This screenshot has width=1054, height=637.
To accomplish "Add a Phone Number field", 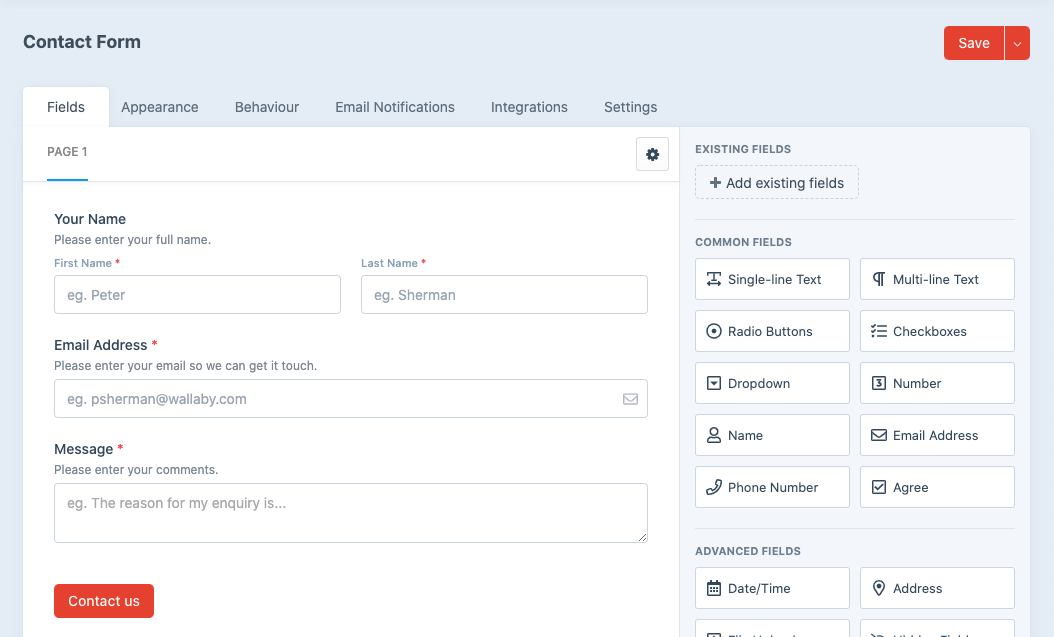I will coord(772,487).
